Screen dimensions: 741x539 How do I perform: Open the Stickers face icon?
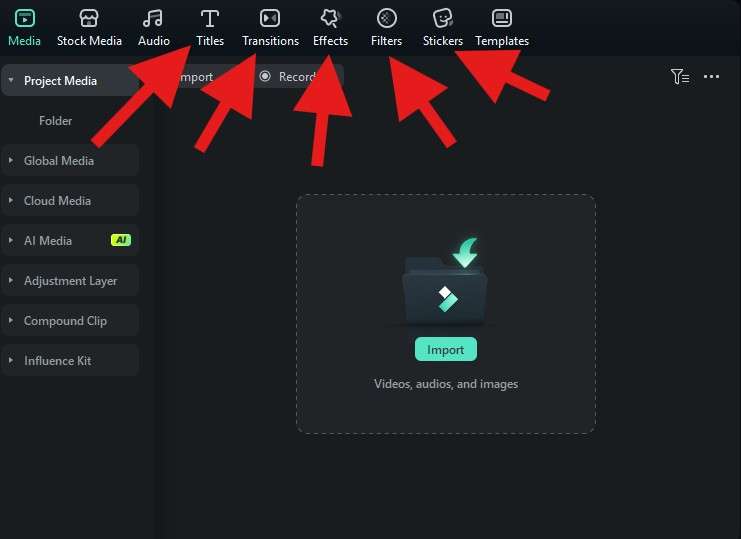pyautogui.click(x=443, y=18)
